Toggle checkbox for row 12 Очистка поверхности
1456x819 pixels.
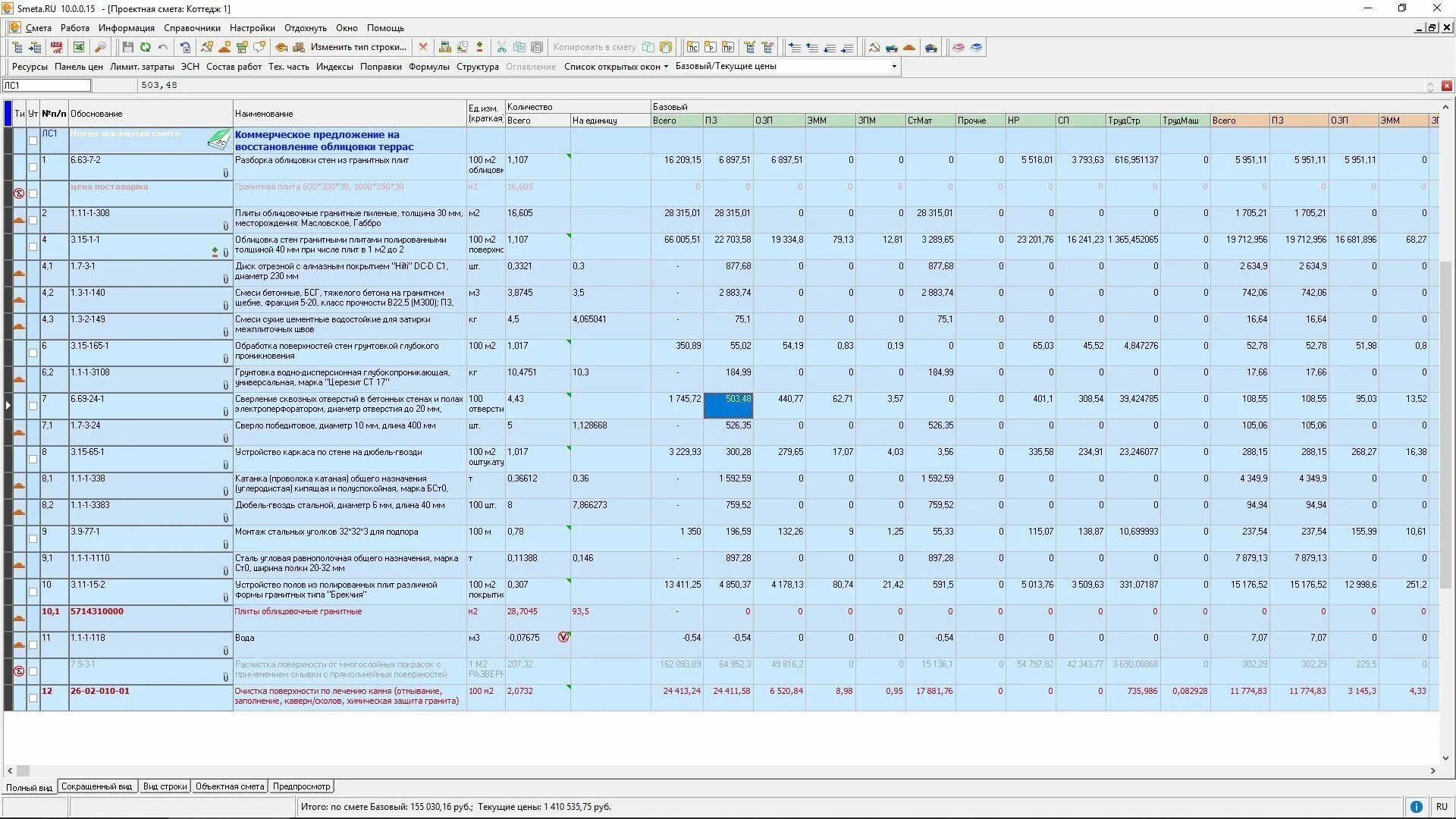[x=33, y=698]
